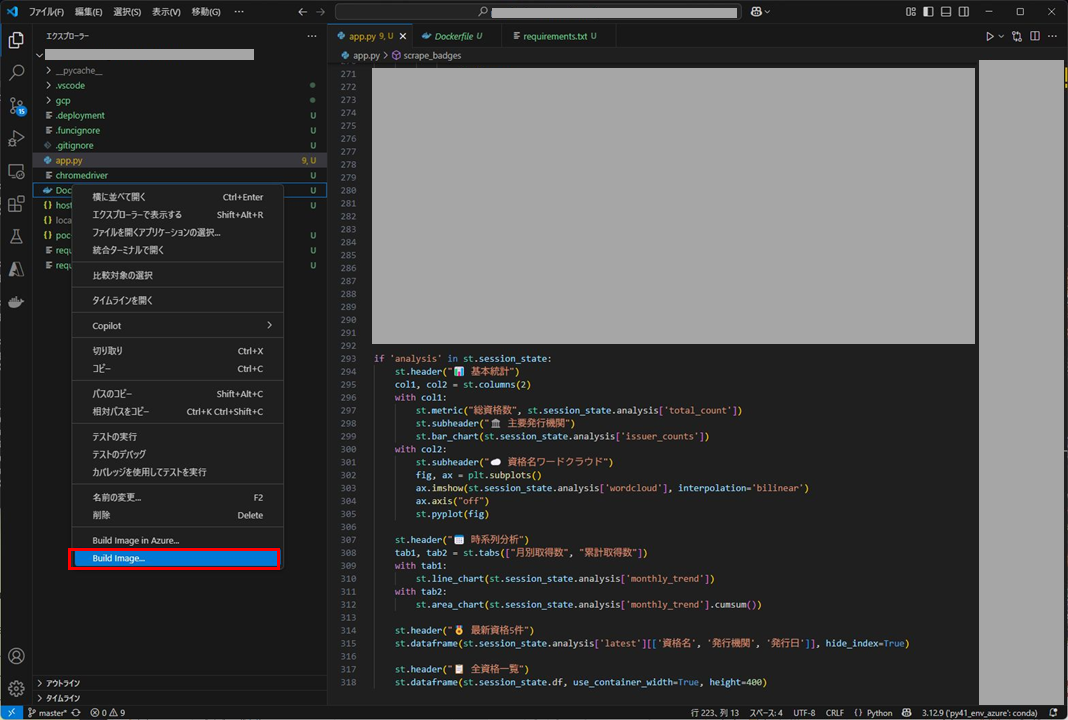This screenshot has height=720, width=1068.
Task: Open the Search view in activity bar
Action: point(16,73)
